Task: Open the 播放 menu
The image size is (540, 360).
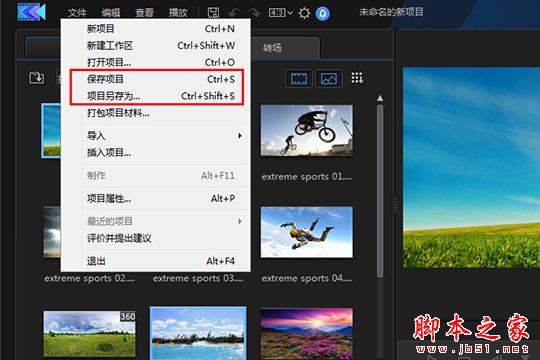Action: click(178, 13)
